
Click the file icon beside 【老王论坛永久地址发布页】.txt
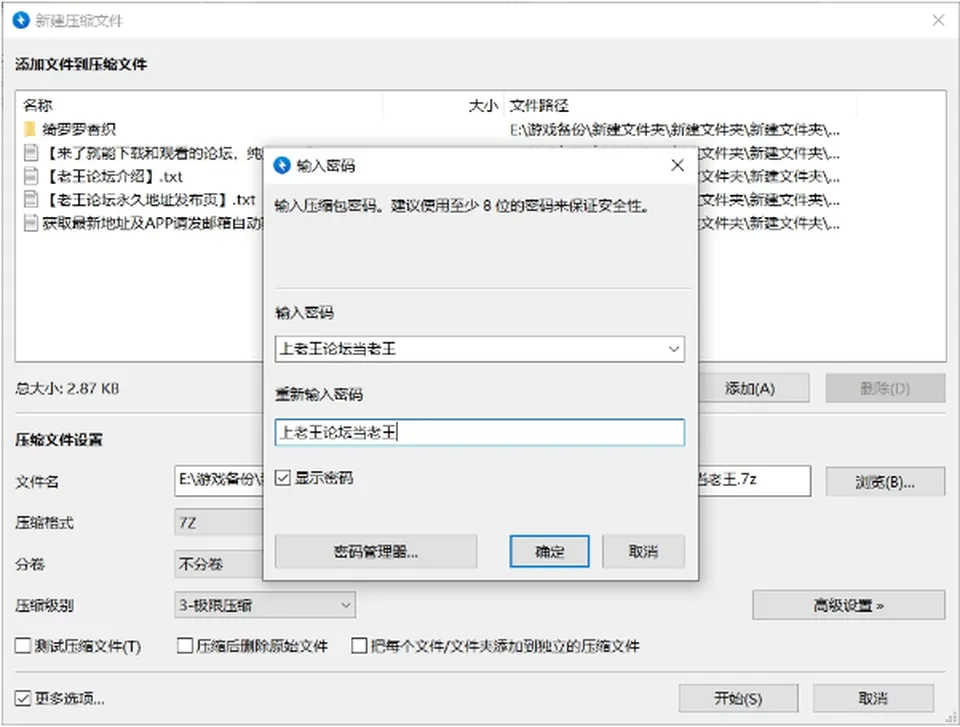click(x=30, y=200)
